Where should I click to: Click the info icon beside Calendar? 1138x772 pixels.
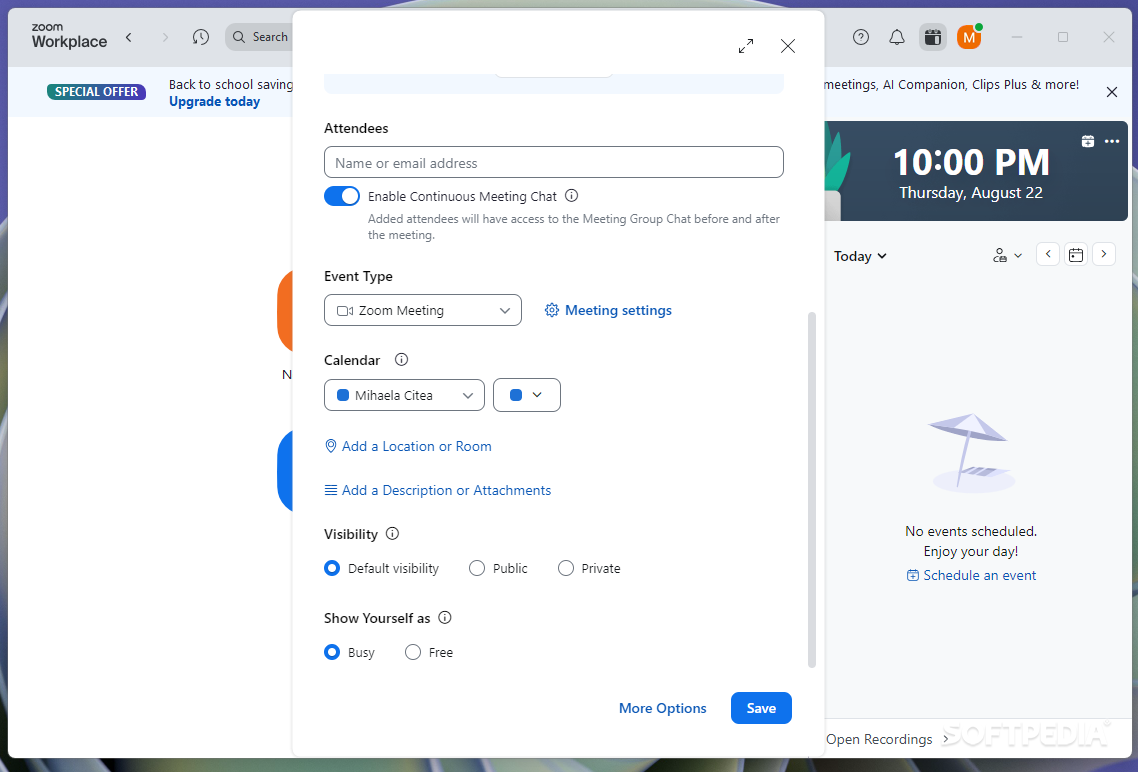pyautogui.click(x=401, y=359)
